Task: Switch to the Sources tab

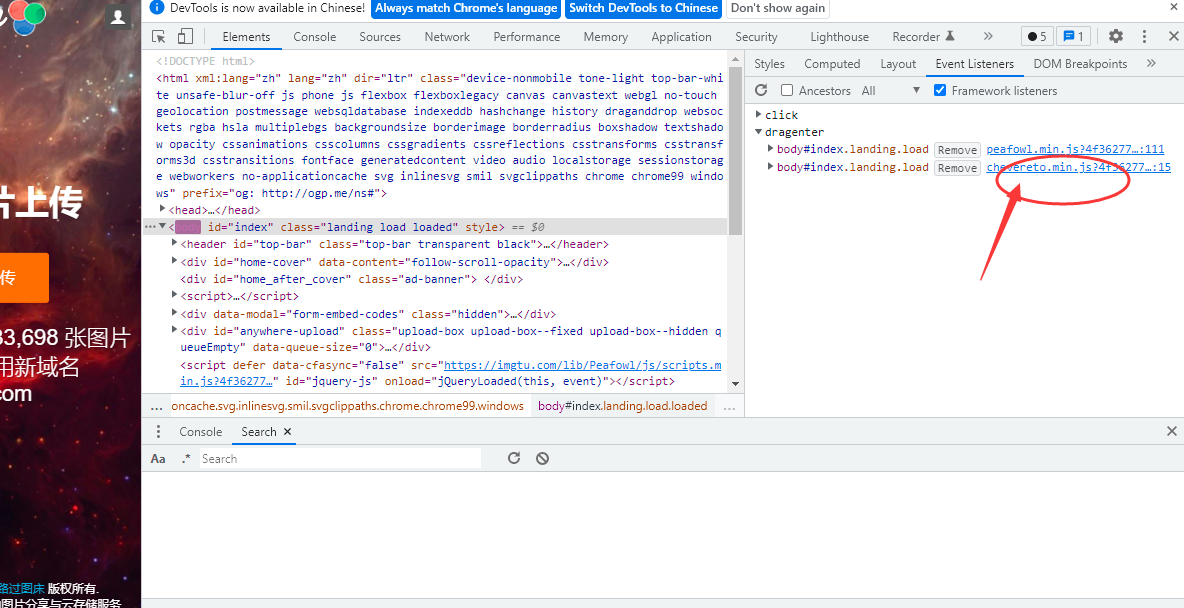Action: coord(380,36)
